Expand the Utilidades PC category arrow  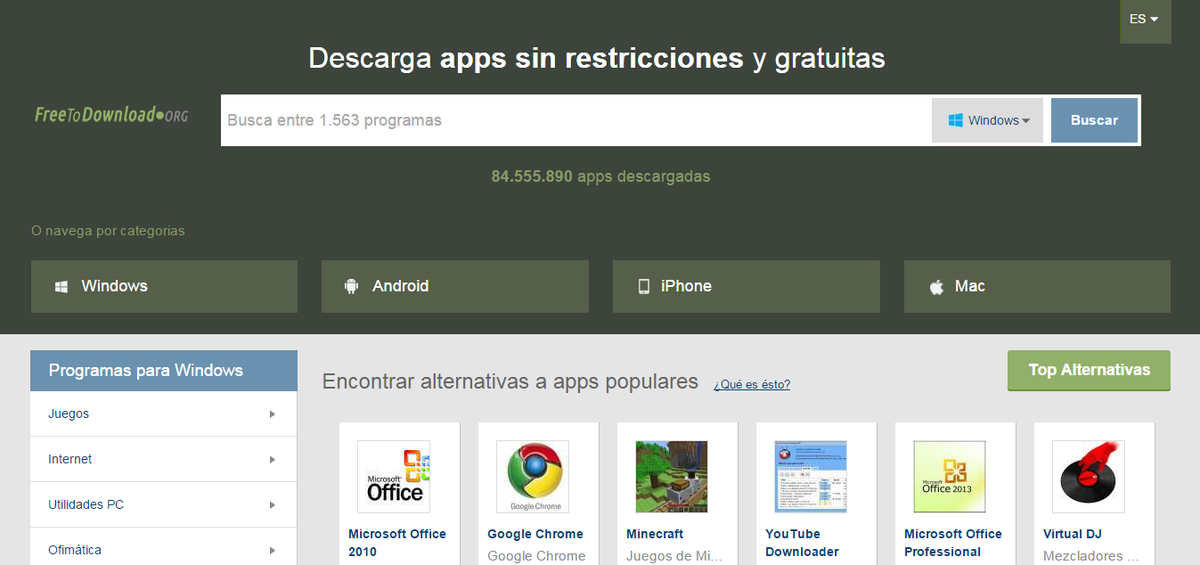tap(272, 505)
